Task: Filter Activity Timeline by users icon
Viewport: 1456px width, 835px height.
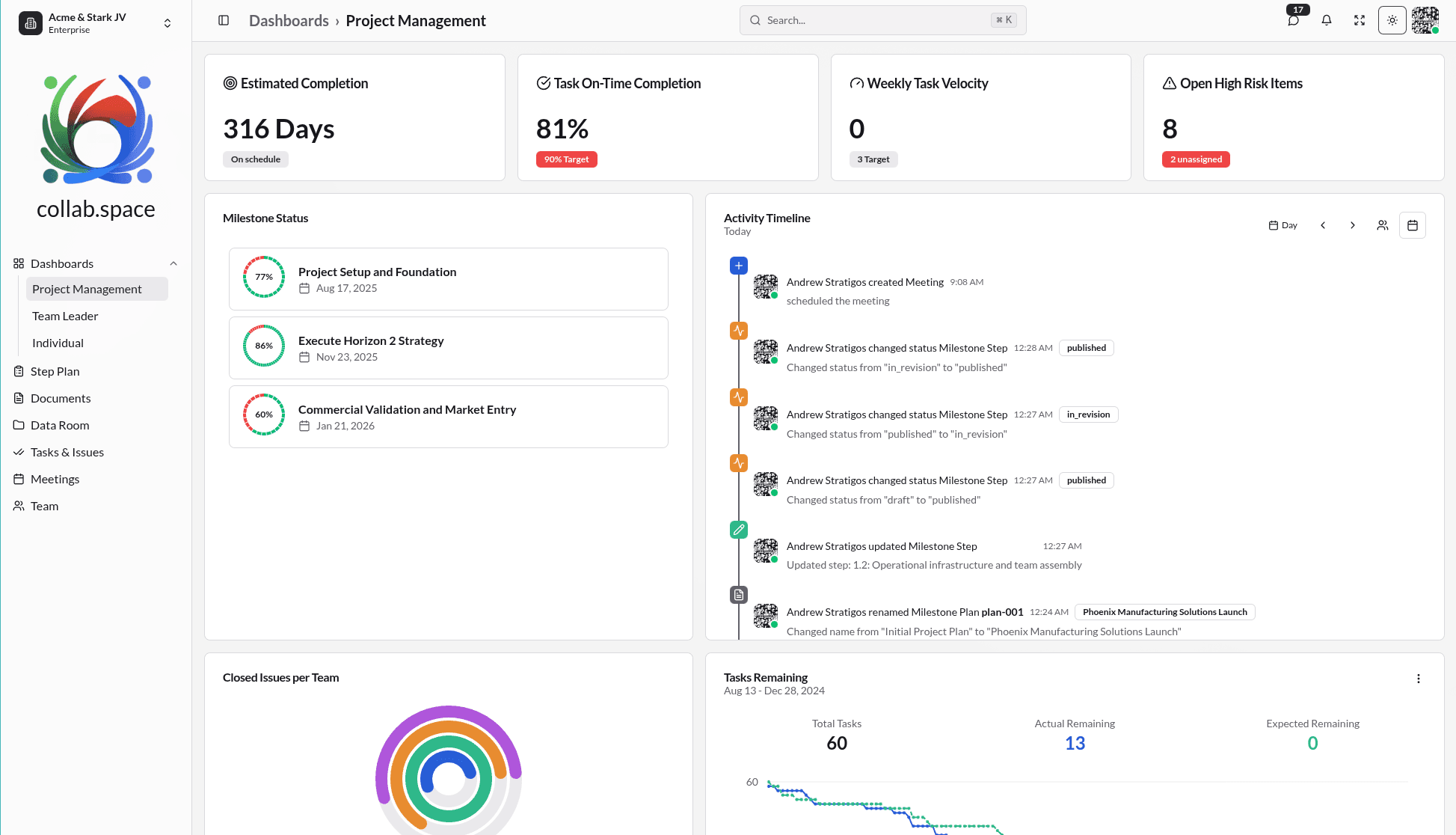Action: click(1382, 225)
